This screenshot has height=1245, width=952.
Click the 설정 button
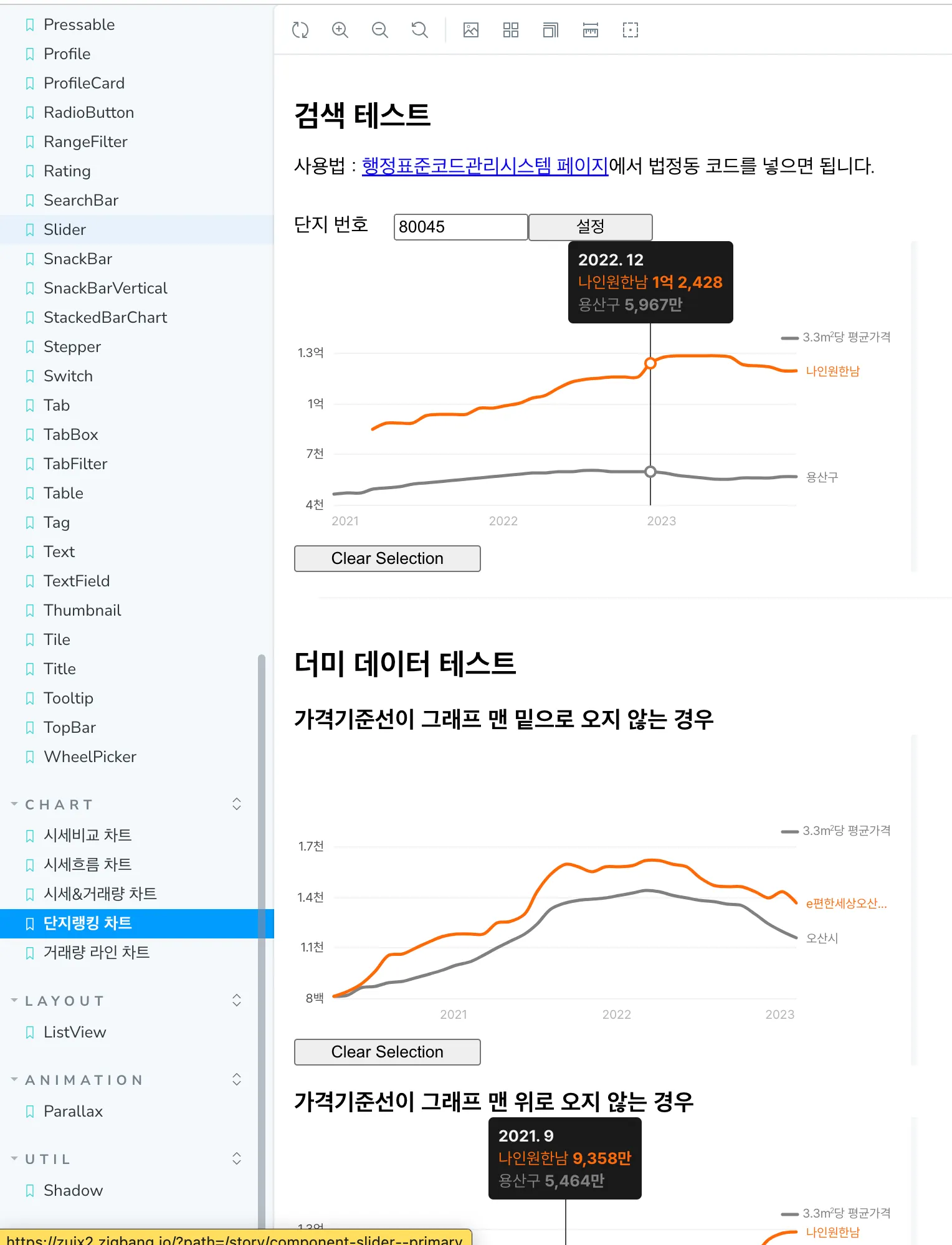tap(590, 227)
